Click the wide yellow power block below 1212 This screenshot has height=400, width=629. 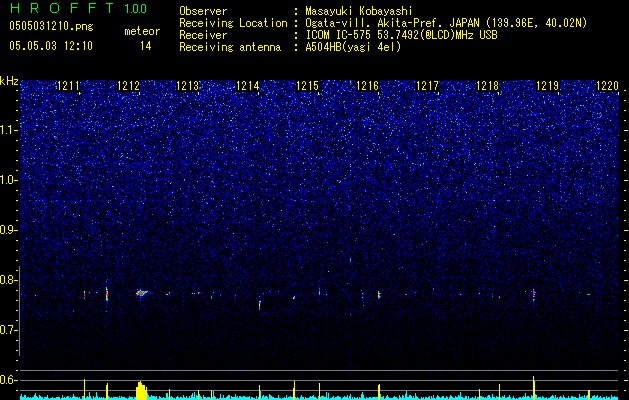[142, 391]
